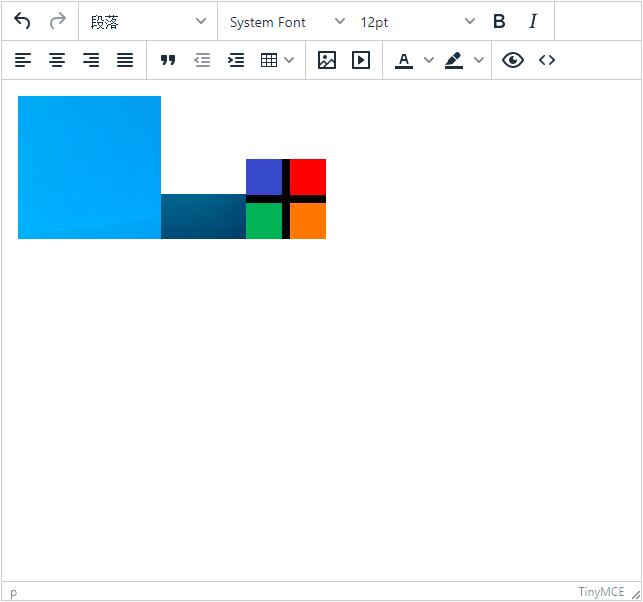643x602 pixels.
Task: Open the source code view
Action: click(547, 60)
